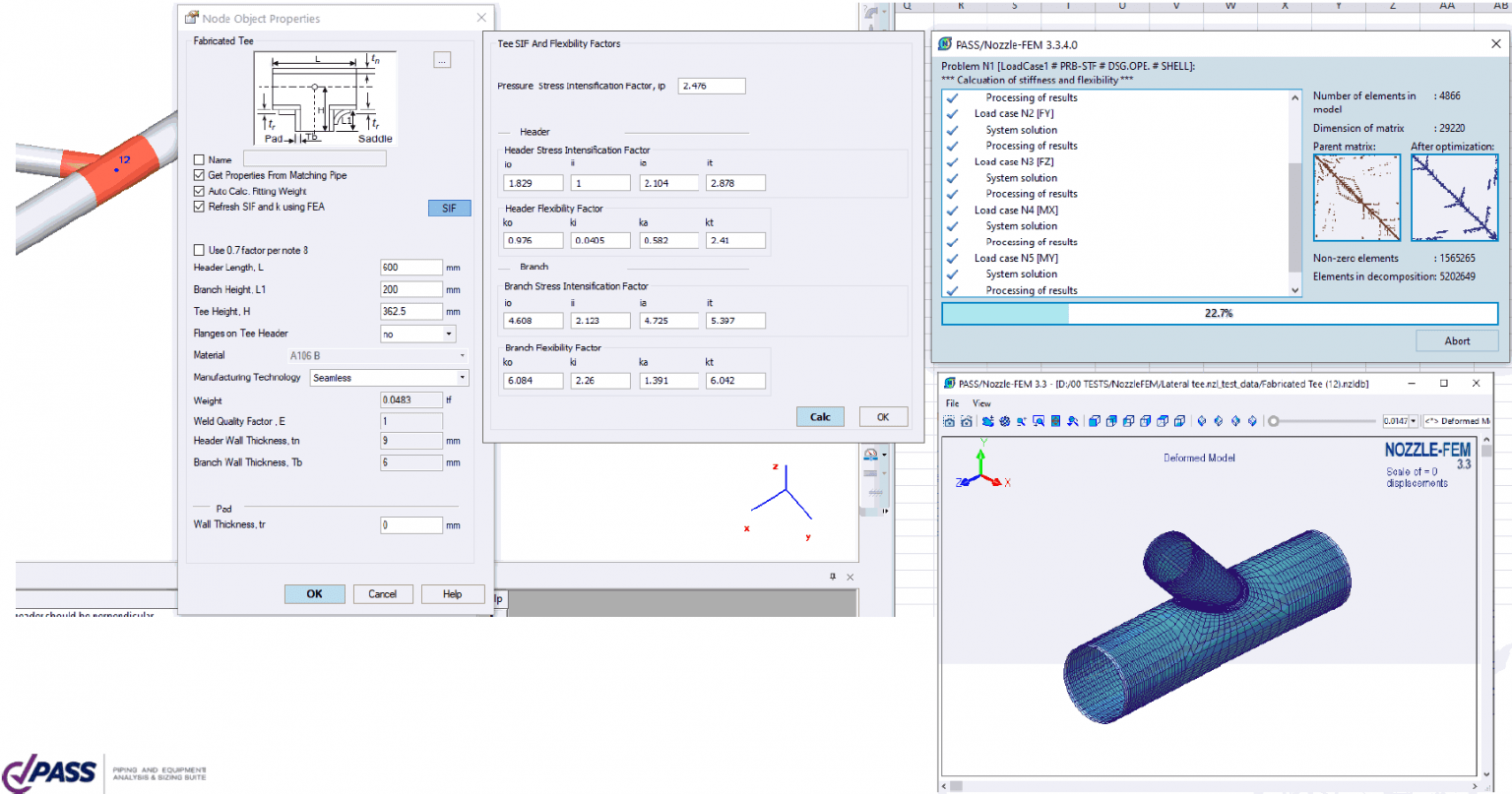Click the colored mesh display icon
This screenshot has height=794, width=1512.
1056,421
